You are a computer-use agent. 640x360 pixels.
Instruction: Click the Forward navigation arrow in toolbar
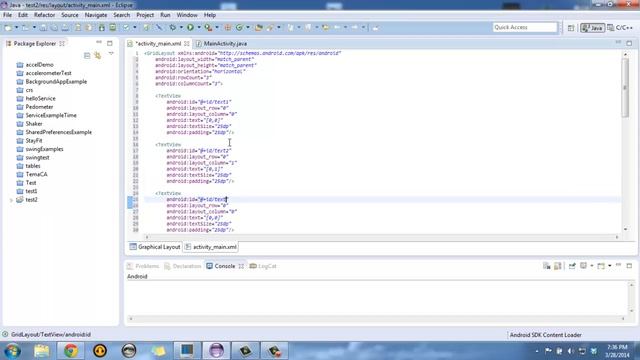coord(355,27)
